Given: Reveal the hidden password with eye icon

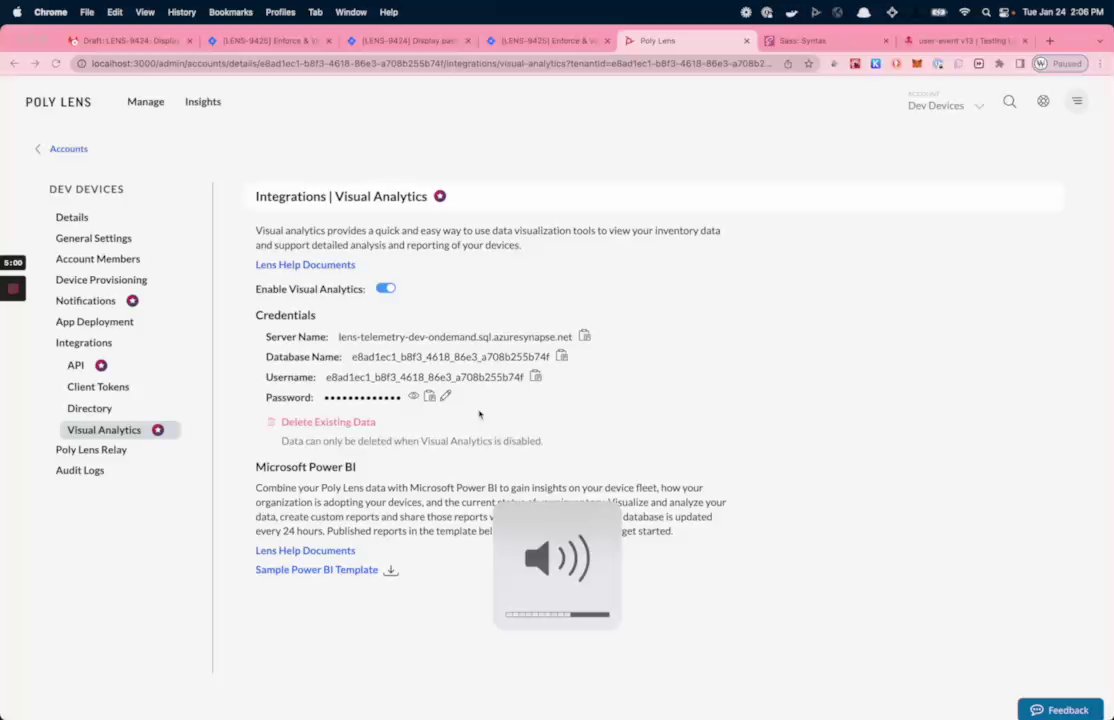Looking at the screenshot, I should [413, 396].
